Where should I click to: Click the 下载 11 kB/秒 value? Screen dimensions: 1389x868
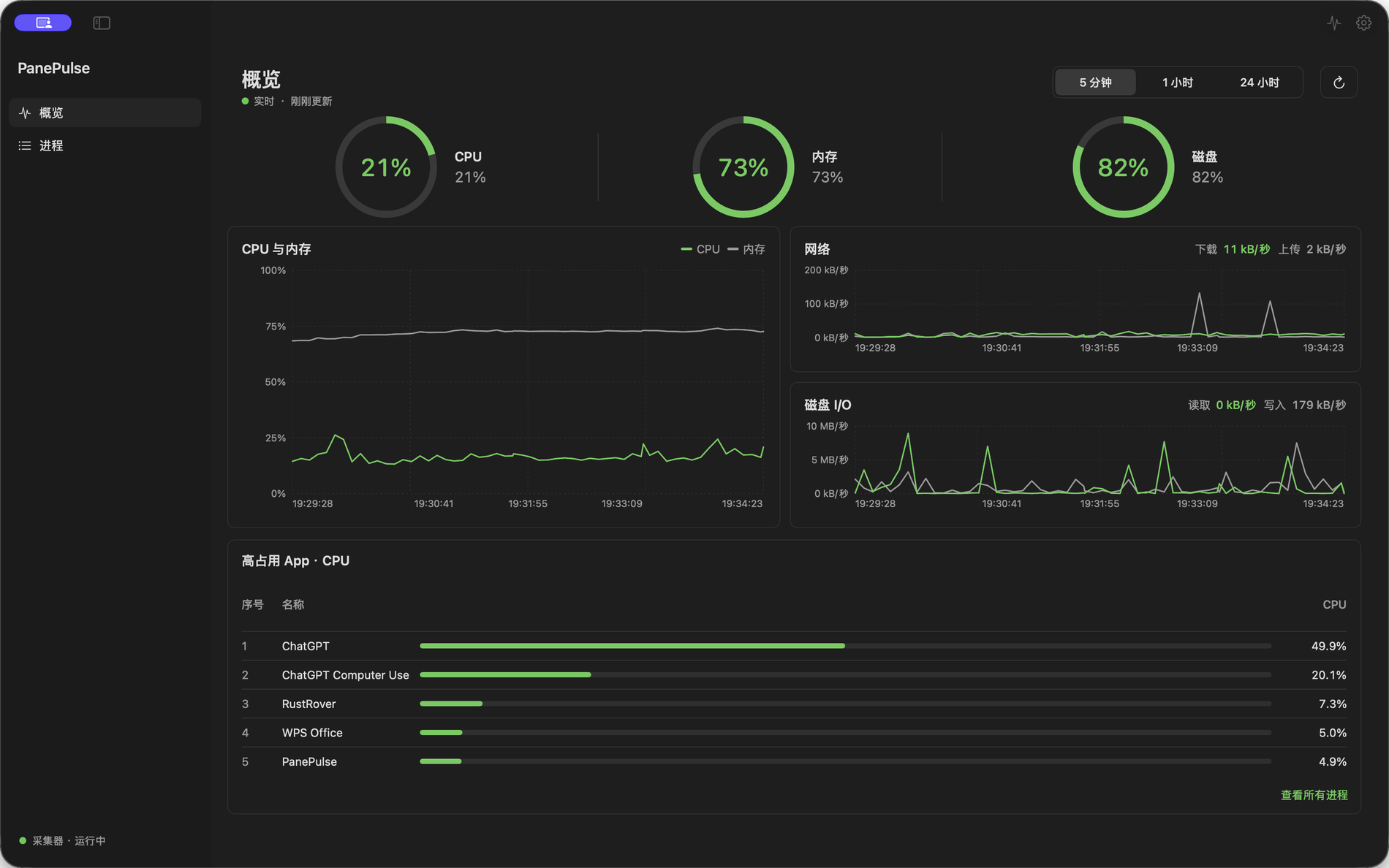[1232, 249]
